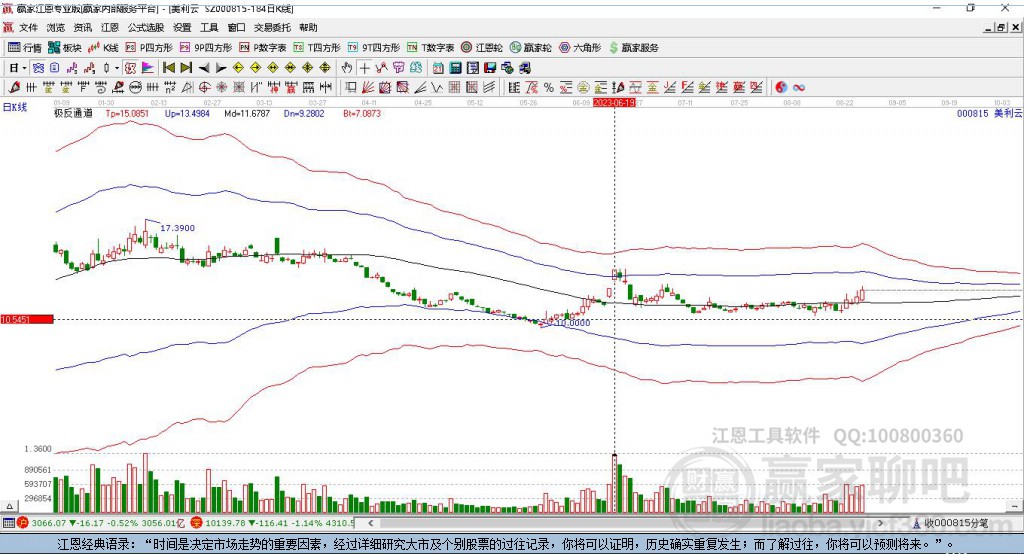The image size is (1024, 554).
Task: Click the 2023-06-19 date marker
Action: point(614,103)
